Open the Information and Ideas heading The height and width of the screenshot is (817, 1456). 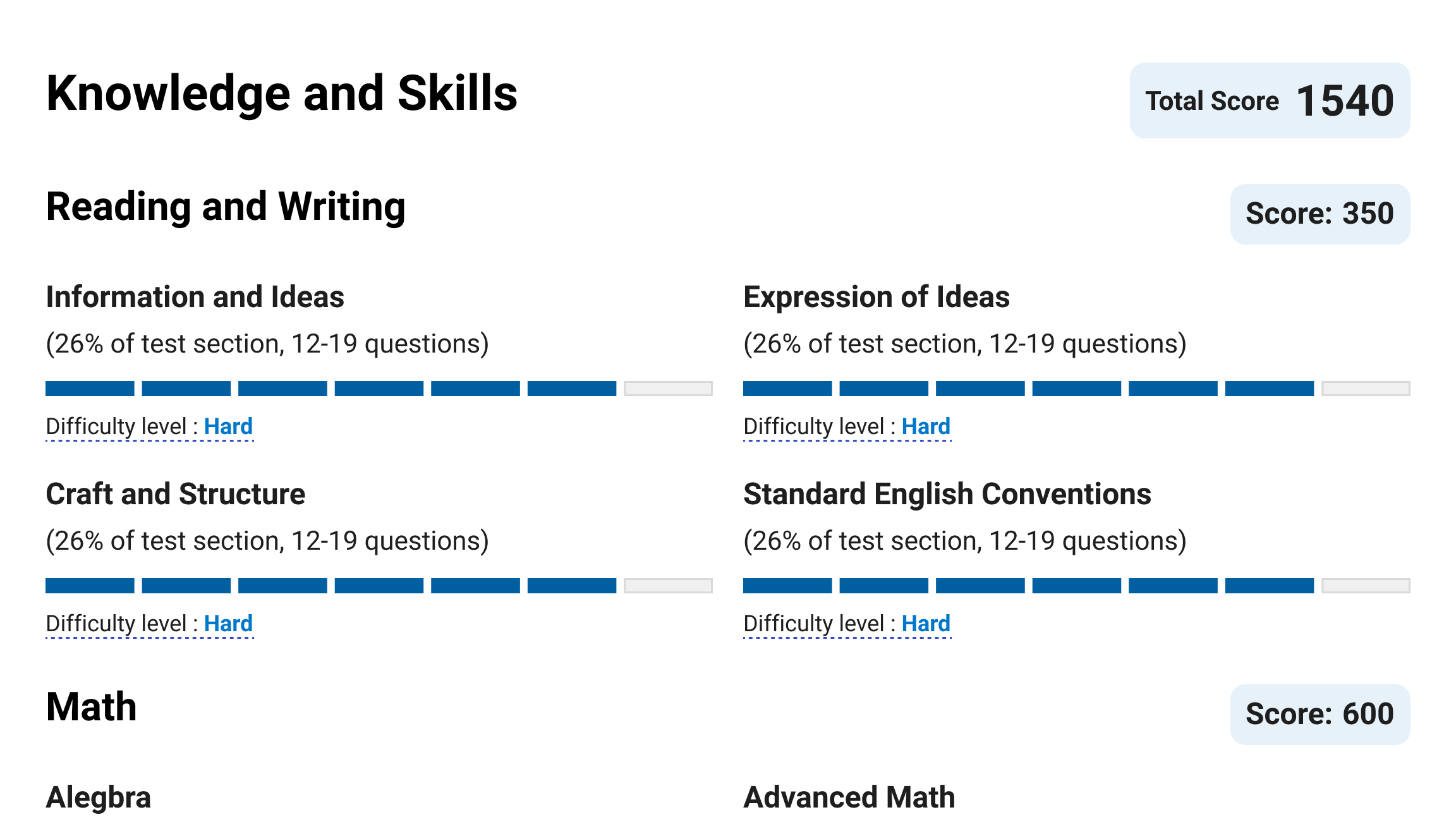click(195, 297)
